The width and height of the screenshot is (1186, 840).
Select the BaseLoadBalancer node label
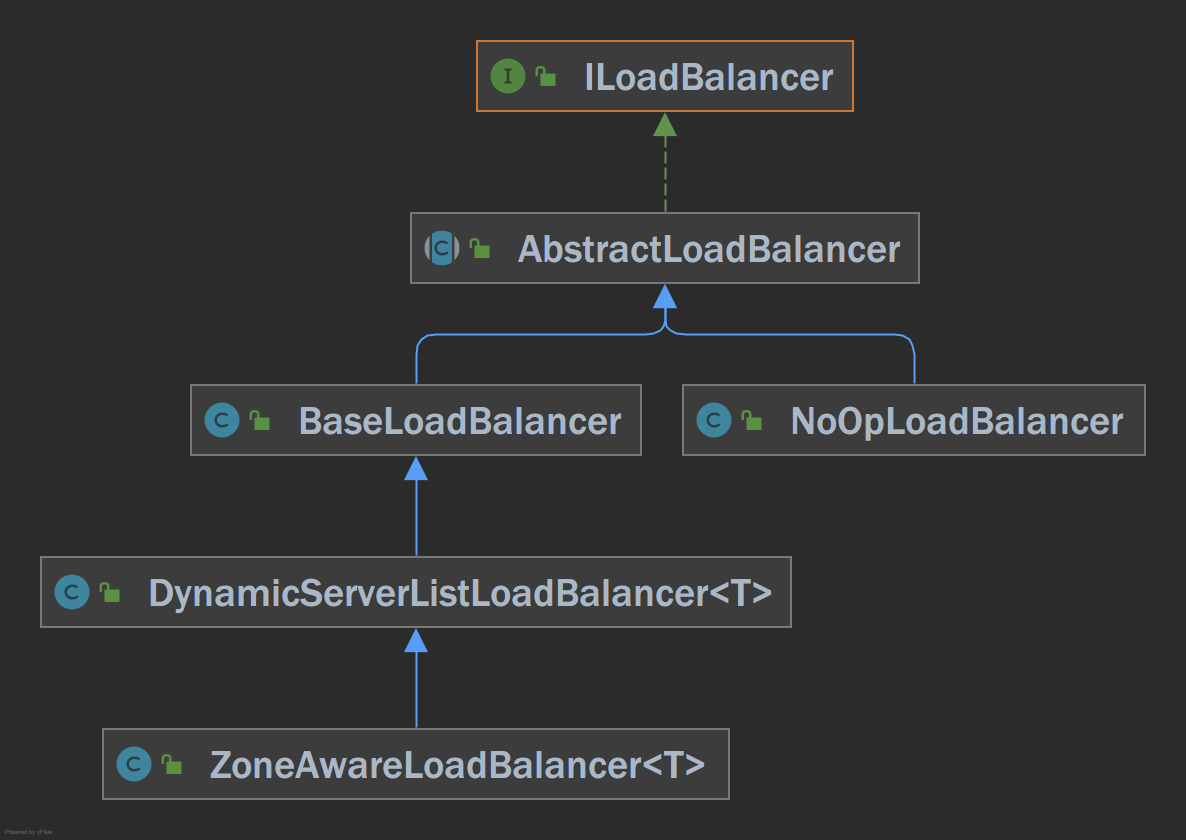pyautogui.click(x=460, y=421)
